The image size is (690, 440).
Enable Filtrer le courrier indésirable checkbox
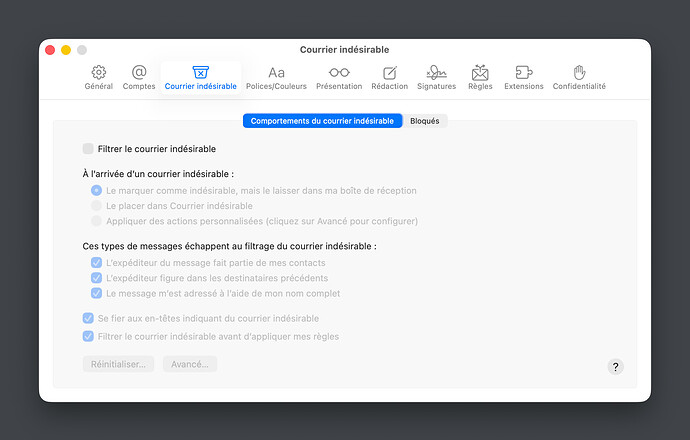pyautogui.click(x=88, y=148)
